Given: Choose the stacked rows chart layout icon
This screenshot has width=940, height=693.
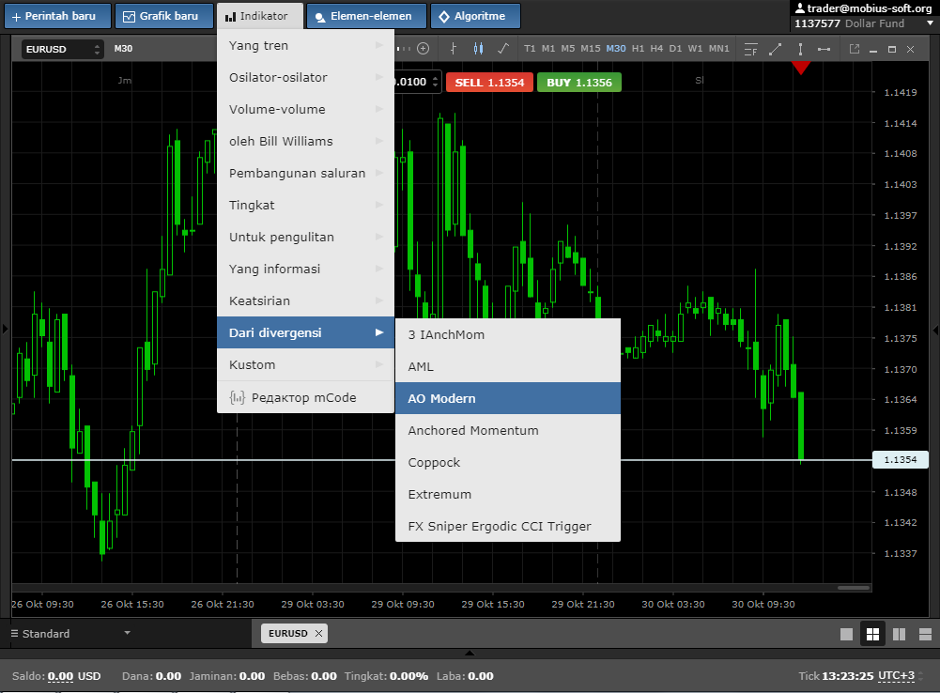Looking at the screenshot, I should coord(926,634).
